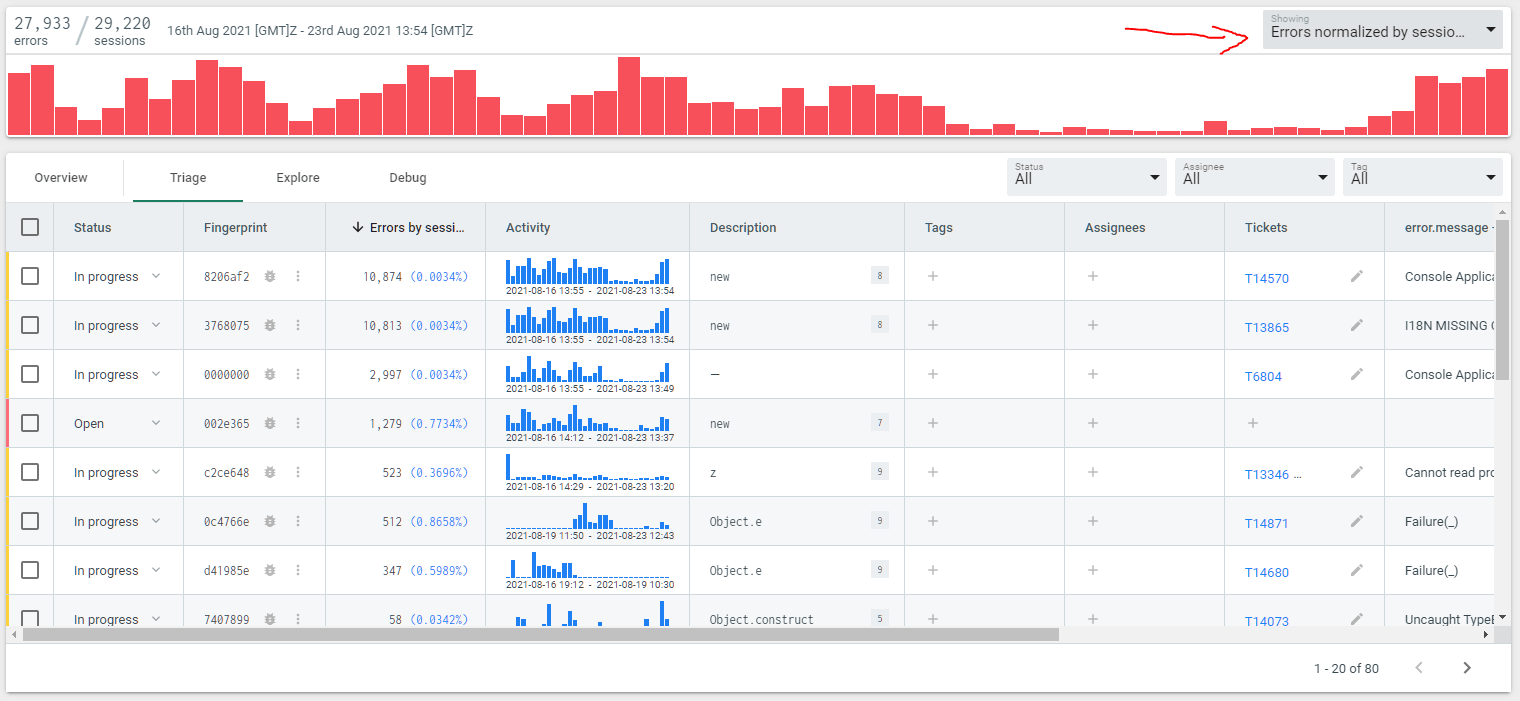Open ticket link T13865
The height and width of the screenshot is (701, 1520).
[1266, 327]
